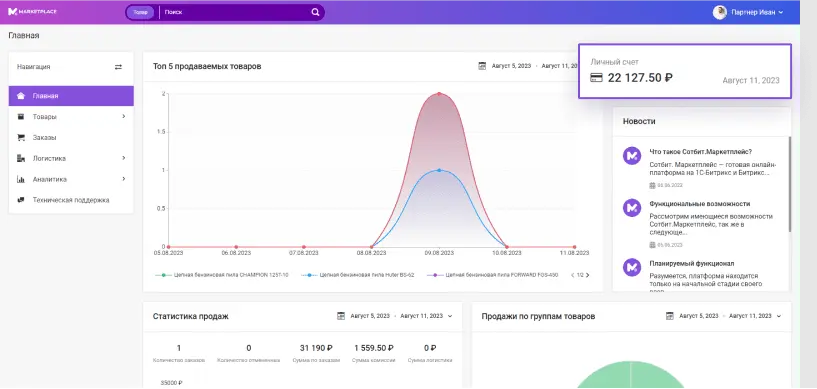Open the Партнер Иван user dropdown

[x=748, y=12]
